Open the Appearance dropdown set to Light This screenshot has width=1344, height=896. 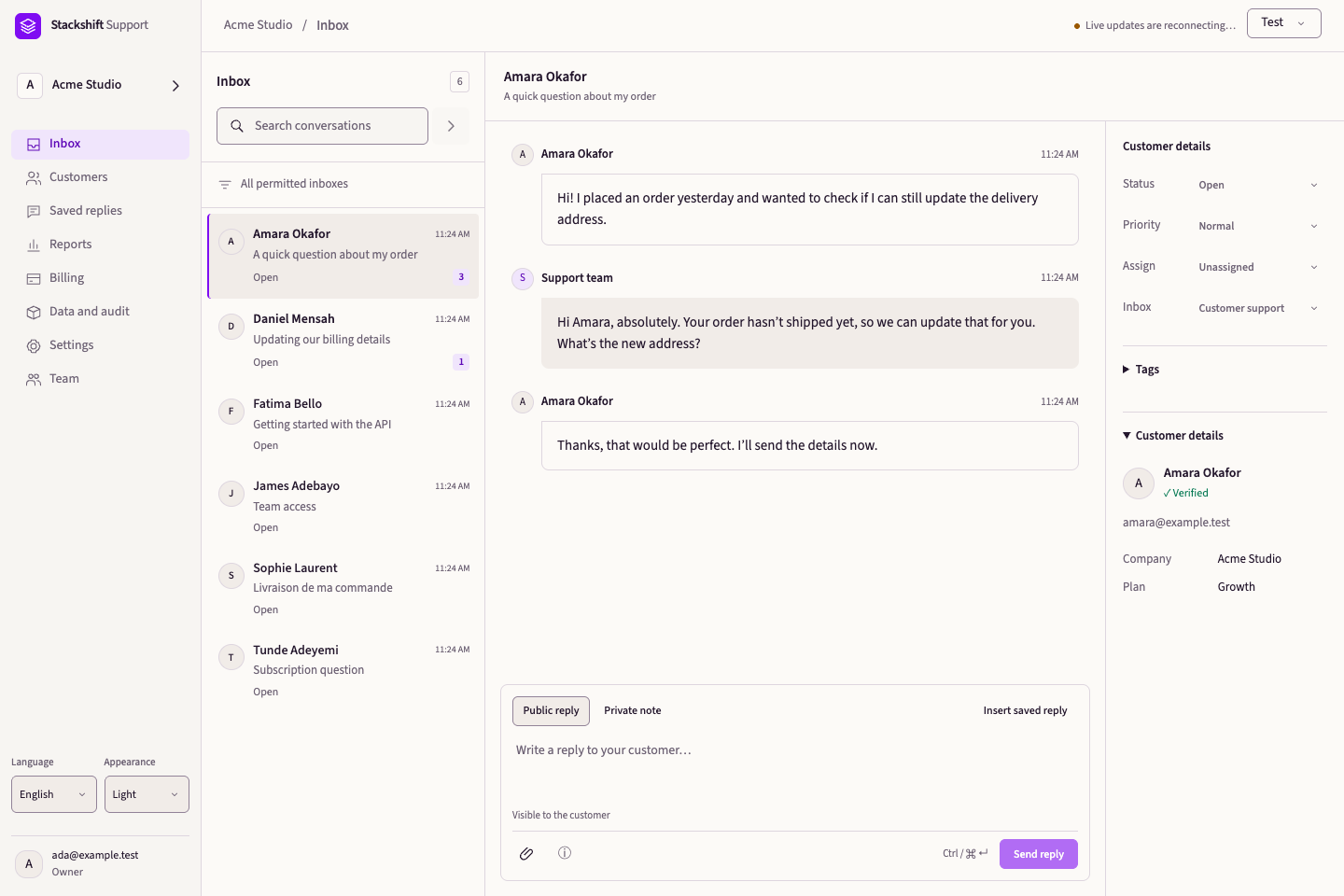[147, 794]
